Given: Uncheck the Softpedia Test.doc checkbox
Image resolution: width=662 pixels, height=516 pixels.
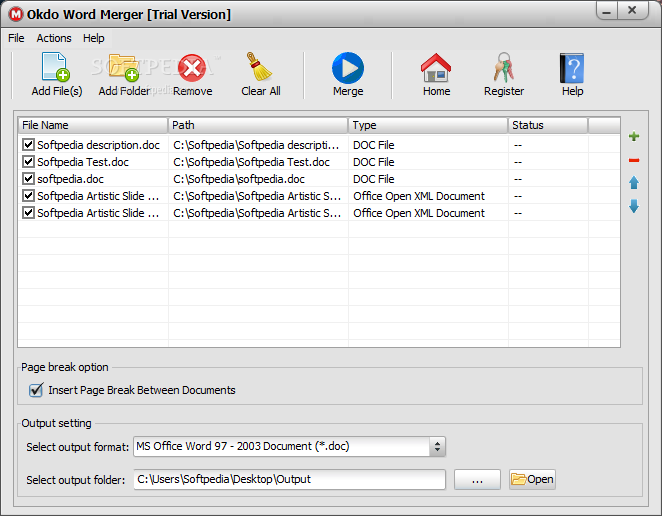Looking at the screenshot, I should pyautogui.click(x=28, y=162).
